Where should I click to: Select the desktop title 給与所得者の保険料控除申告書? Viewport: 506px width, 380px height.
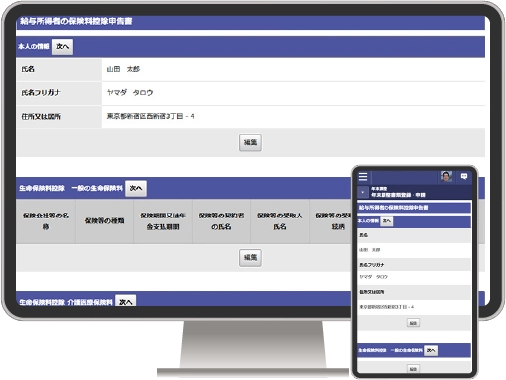[76, 21]
